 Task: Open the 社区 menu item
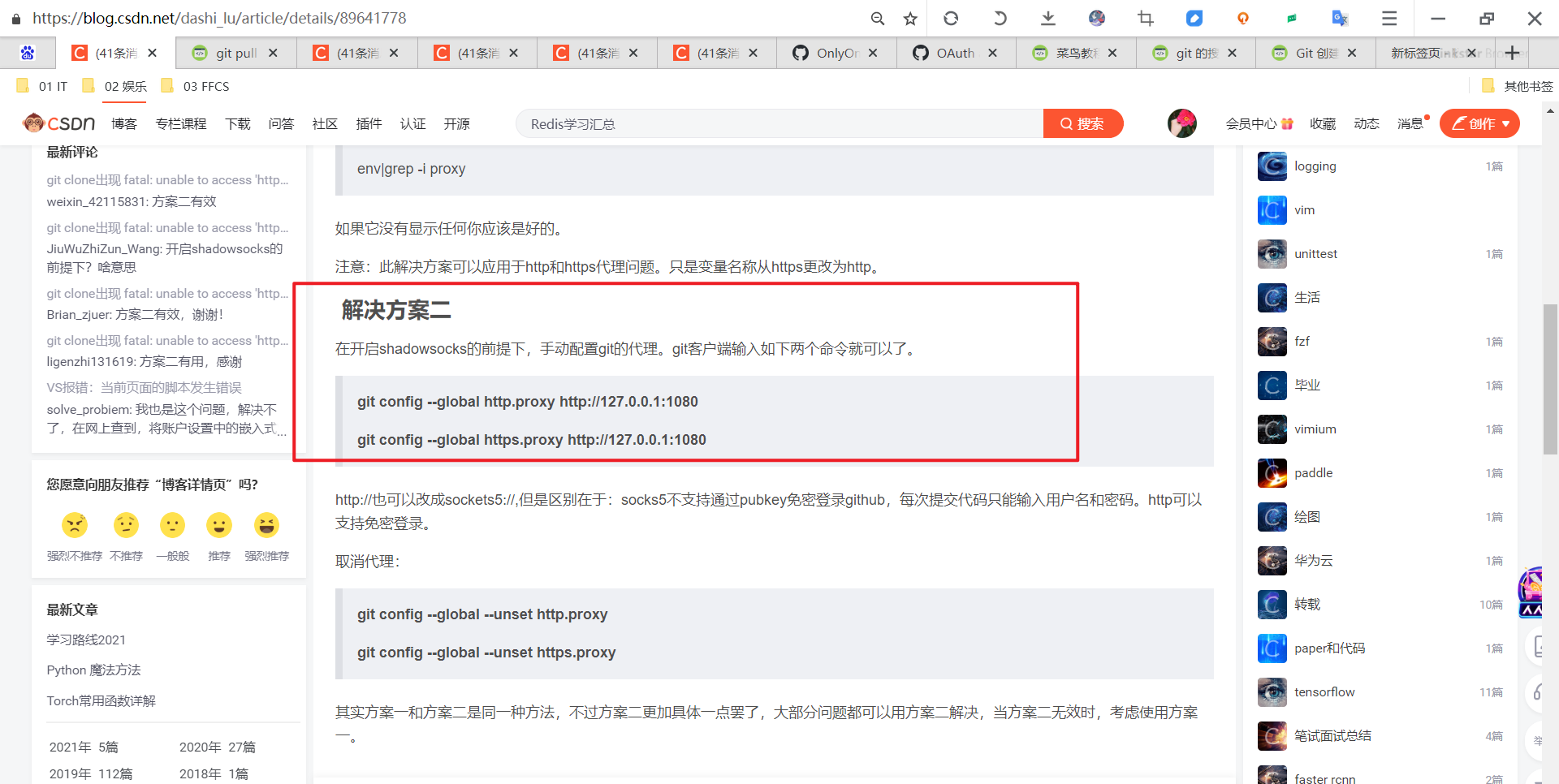point(325,123)
